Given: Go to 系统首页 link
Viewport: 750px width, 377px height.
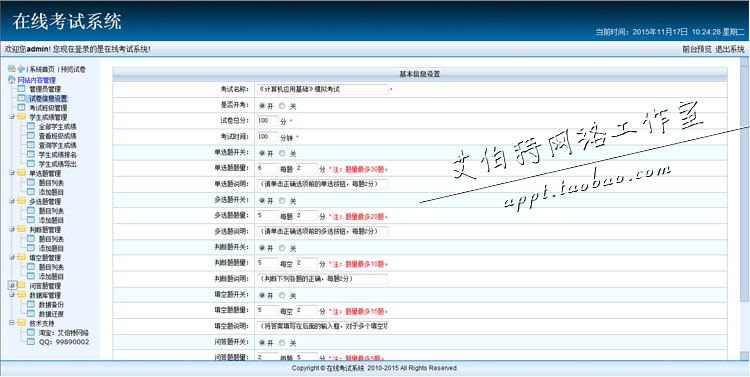Looking at the screenshot, I should pyautogui.click(x=42, y=69).
